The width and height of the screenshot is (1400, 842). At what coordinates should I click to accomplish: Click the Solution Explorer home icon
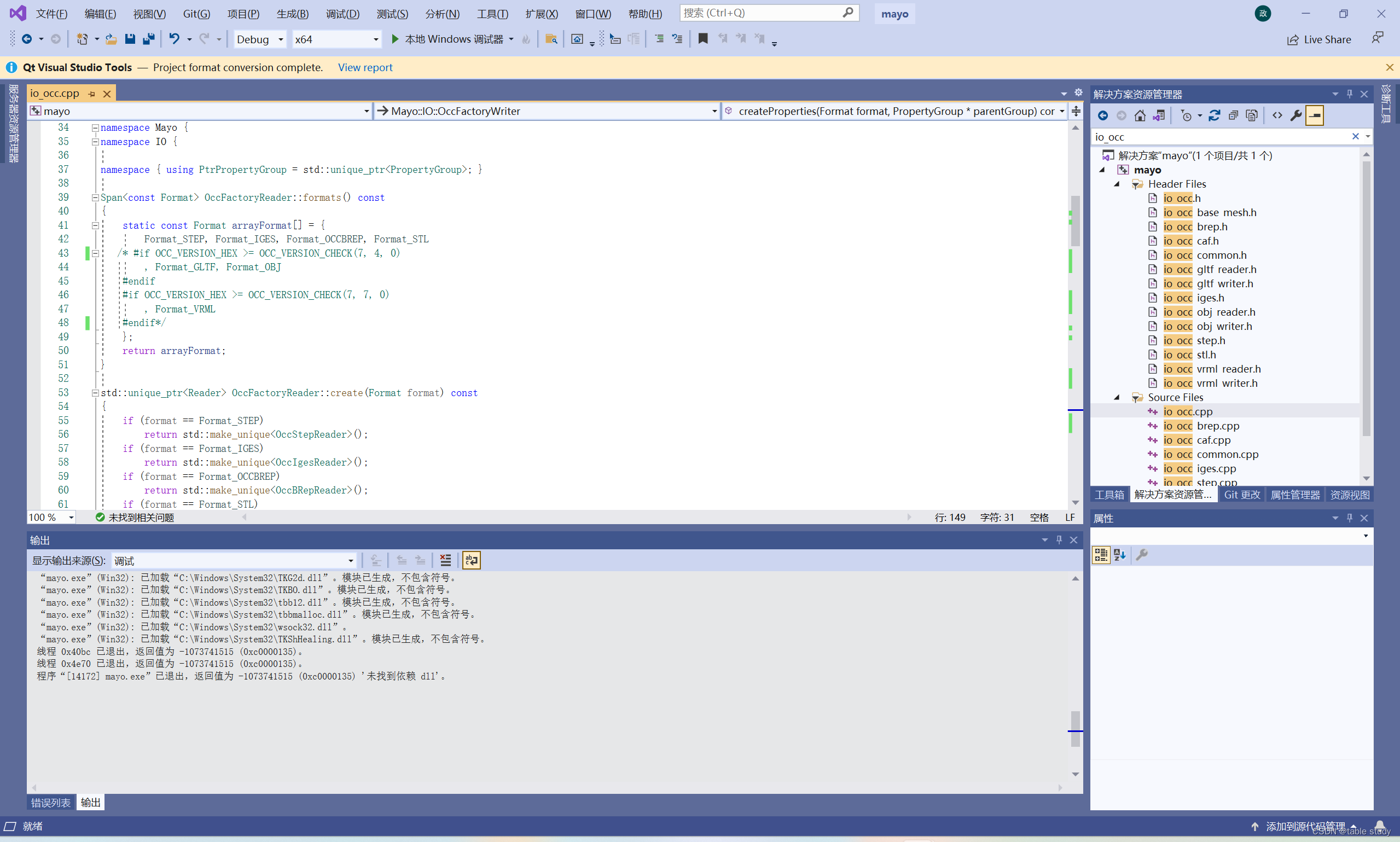(1140, 116)
